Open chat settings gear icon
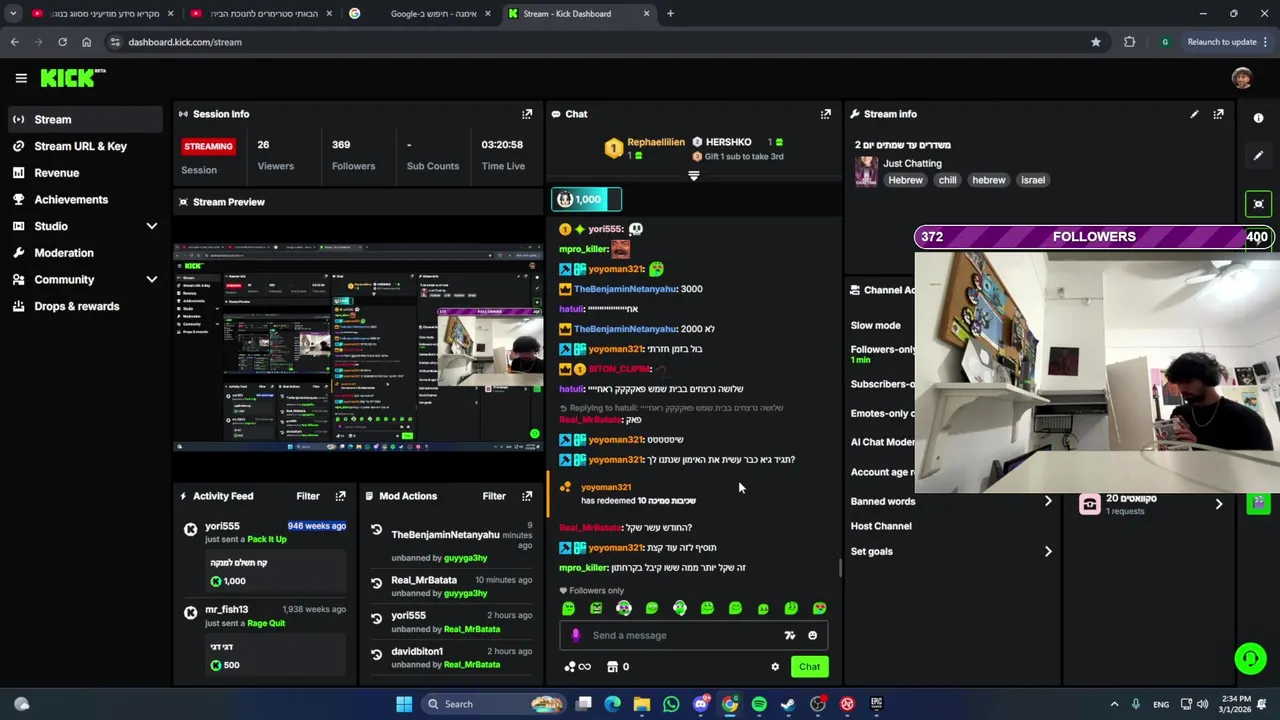 coord(775,667)
